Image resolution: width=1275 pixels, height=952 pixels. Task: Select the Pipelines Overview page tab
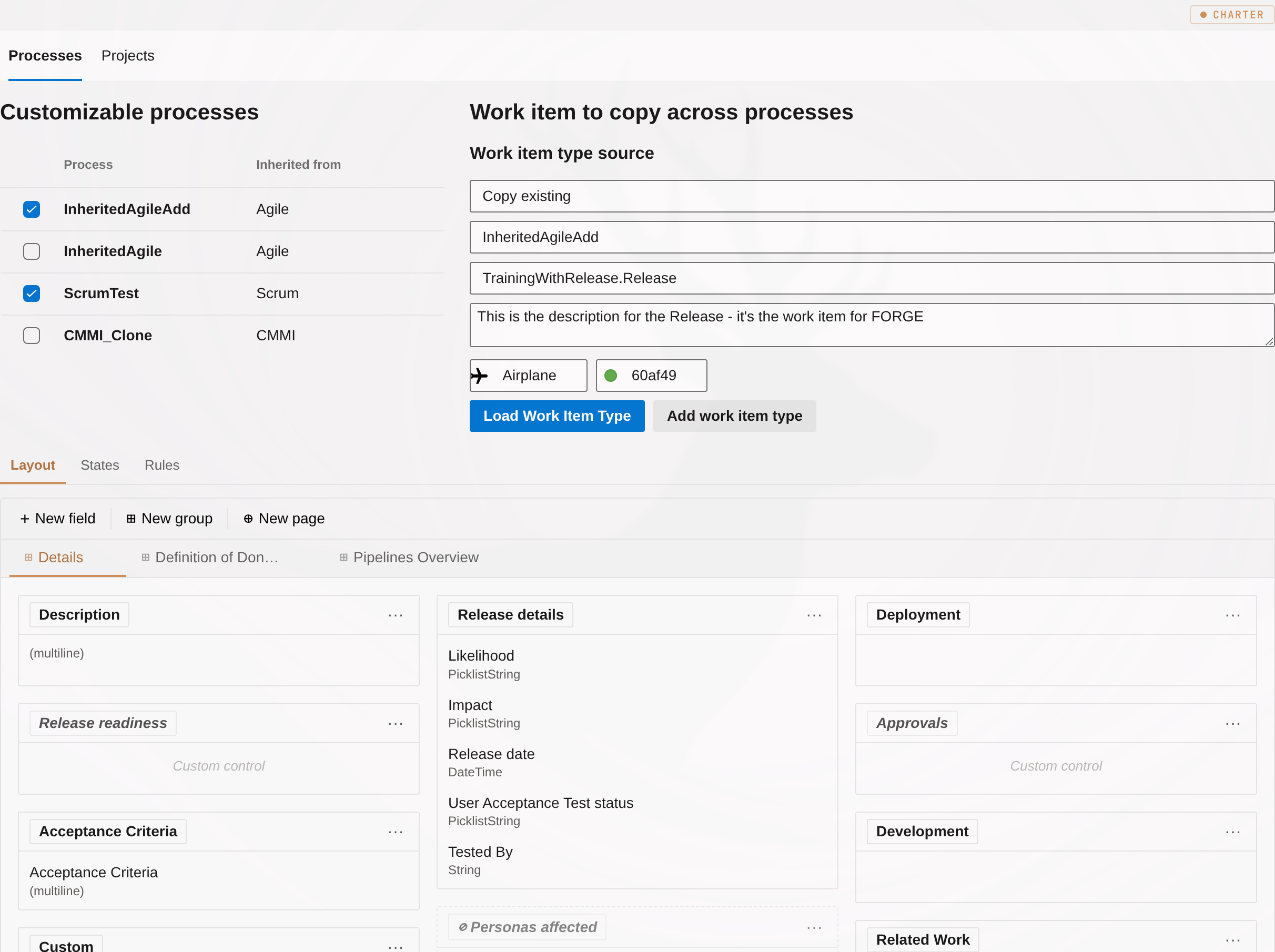click(409, 558)
